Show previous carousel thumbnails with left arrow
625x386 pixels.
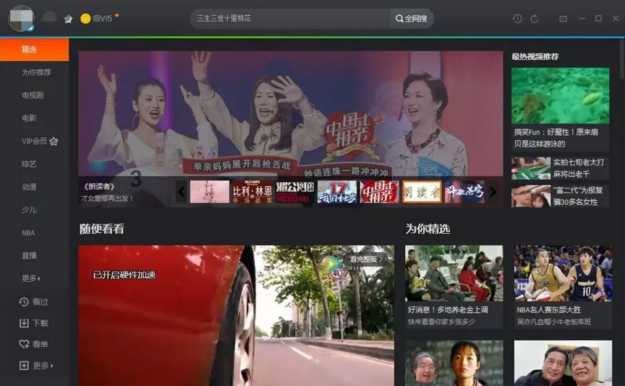click(181, 192)
